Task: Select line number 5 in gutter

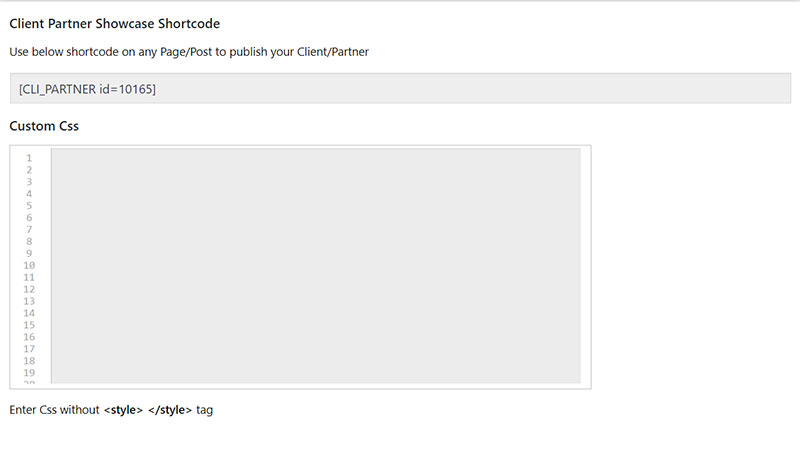Action: [x=29, y=206]
